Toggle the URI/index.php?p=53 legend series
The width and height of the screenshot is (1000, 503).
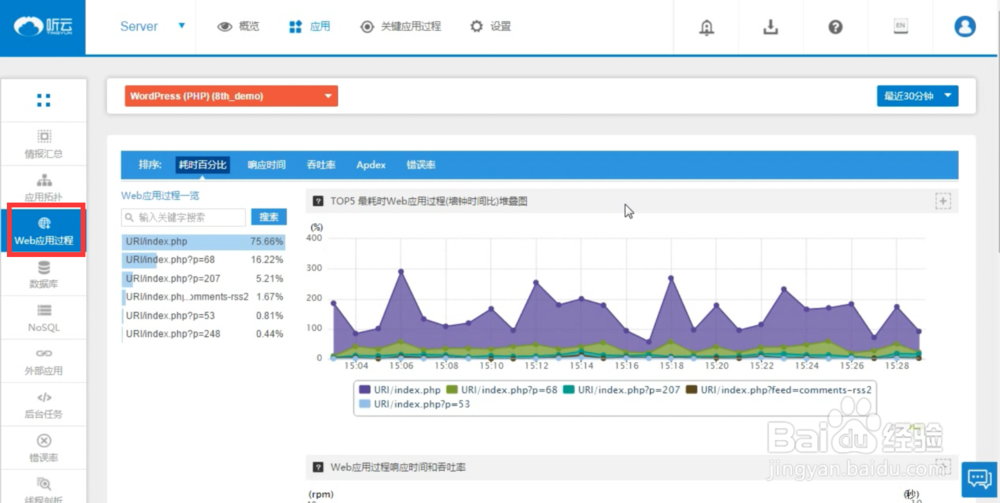click(415, 404)
